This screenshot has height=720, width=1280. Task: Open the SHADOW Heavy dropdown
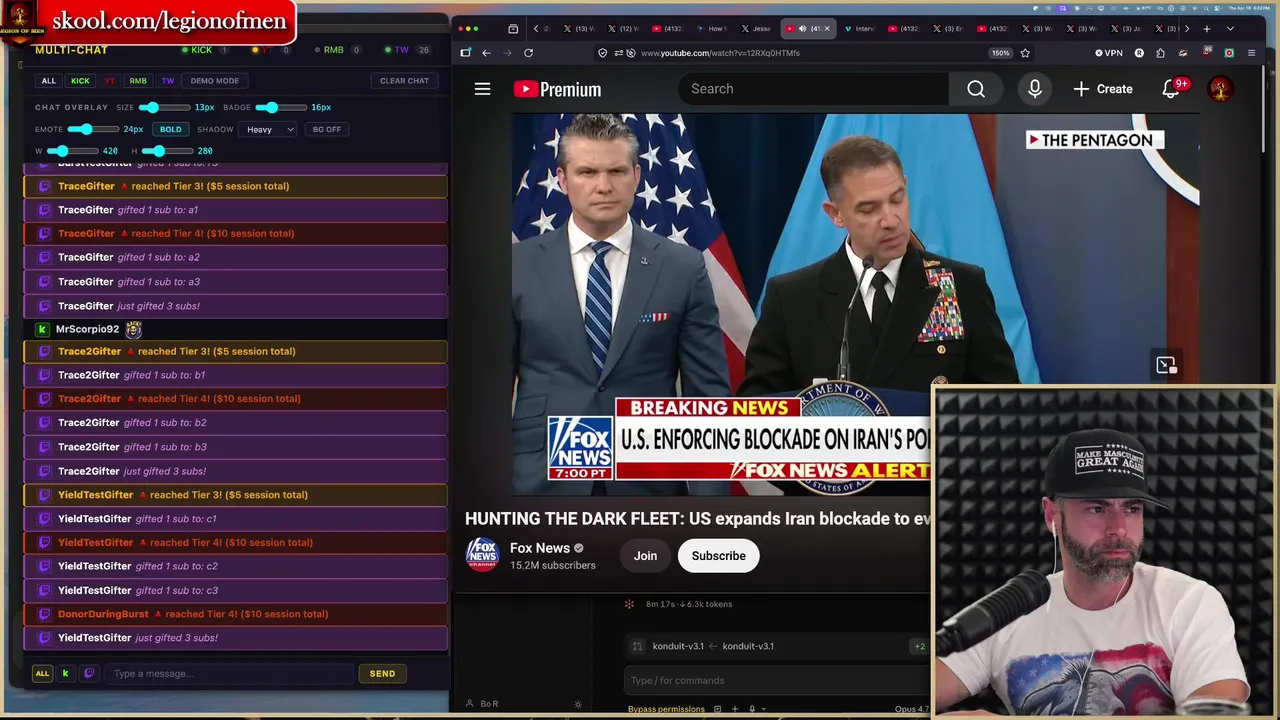269,129
